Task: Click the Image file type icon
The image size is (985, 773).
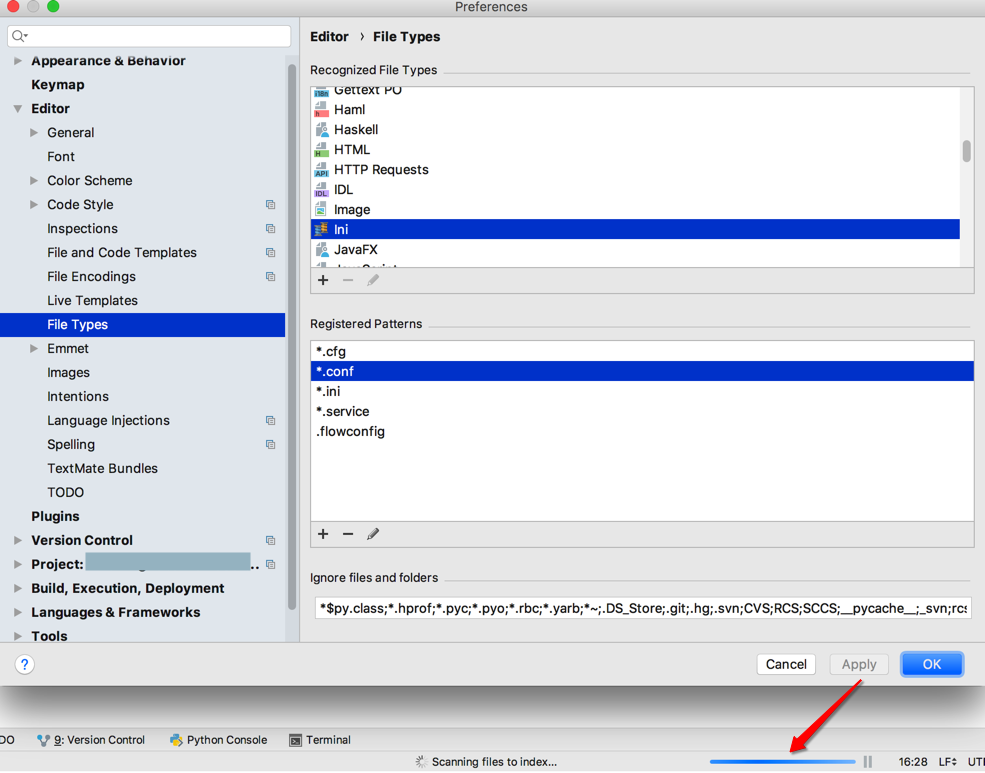Action: click(321, 210)
